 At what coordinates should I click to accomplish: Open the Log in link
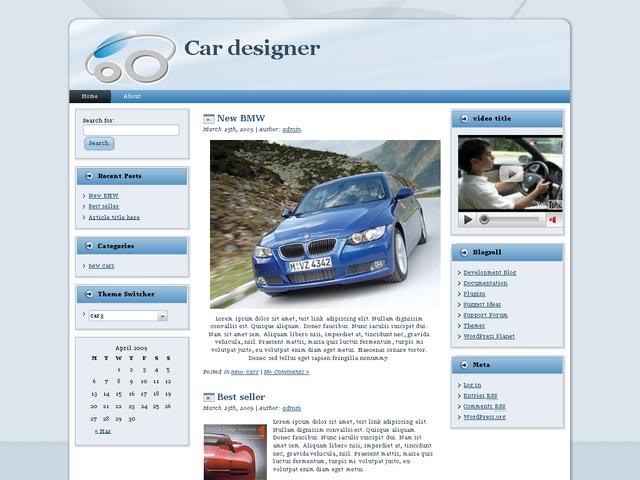click(x=472, y=385)
